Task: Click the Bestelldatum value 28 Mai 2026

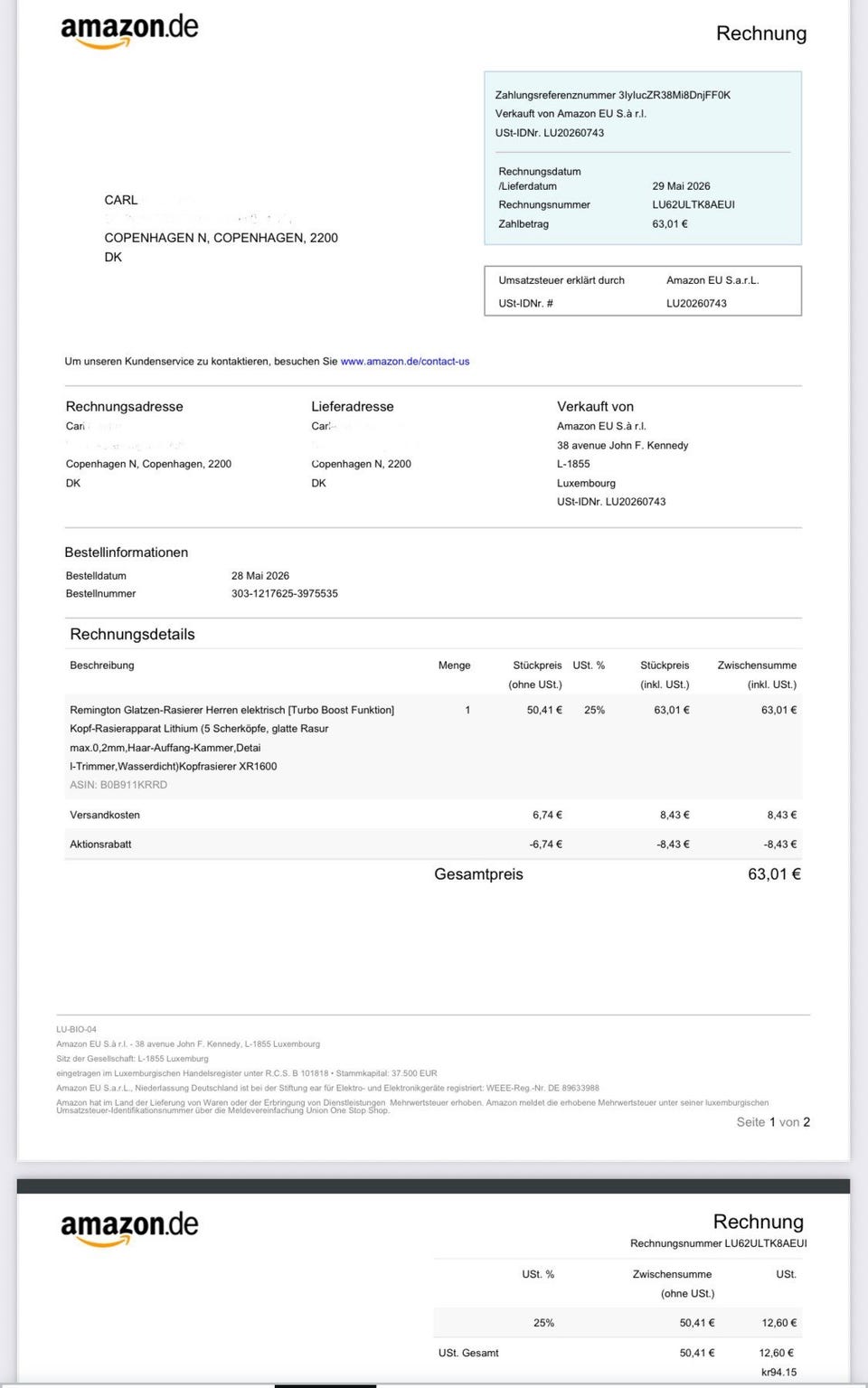Action: coord(260,576)
